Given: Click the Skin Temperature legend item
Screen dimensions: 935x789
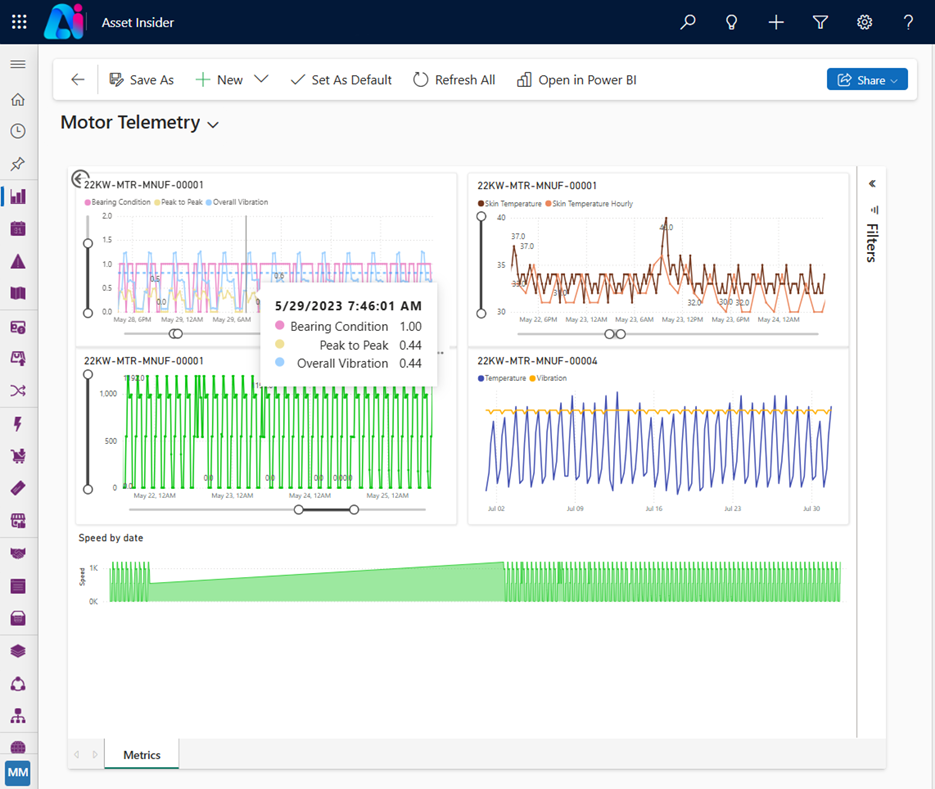Looking at the screenshot, I should (x=510, y=203).
